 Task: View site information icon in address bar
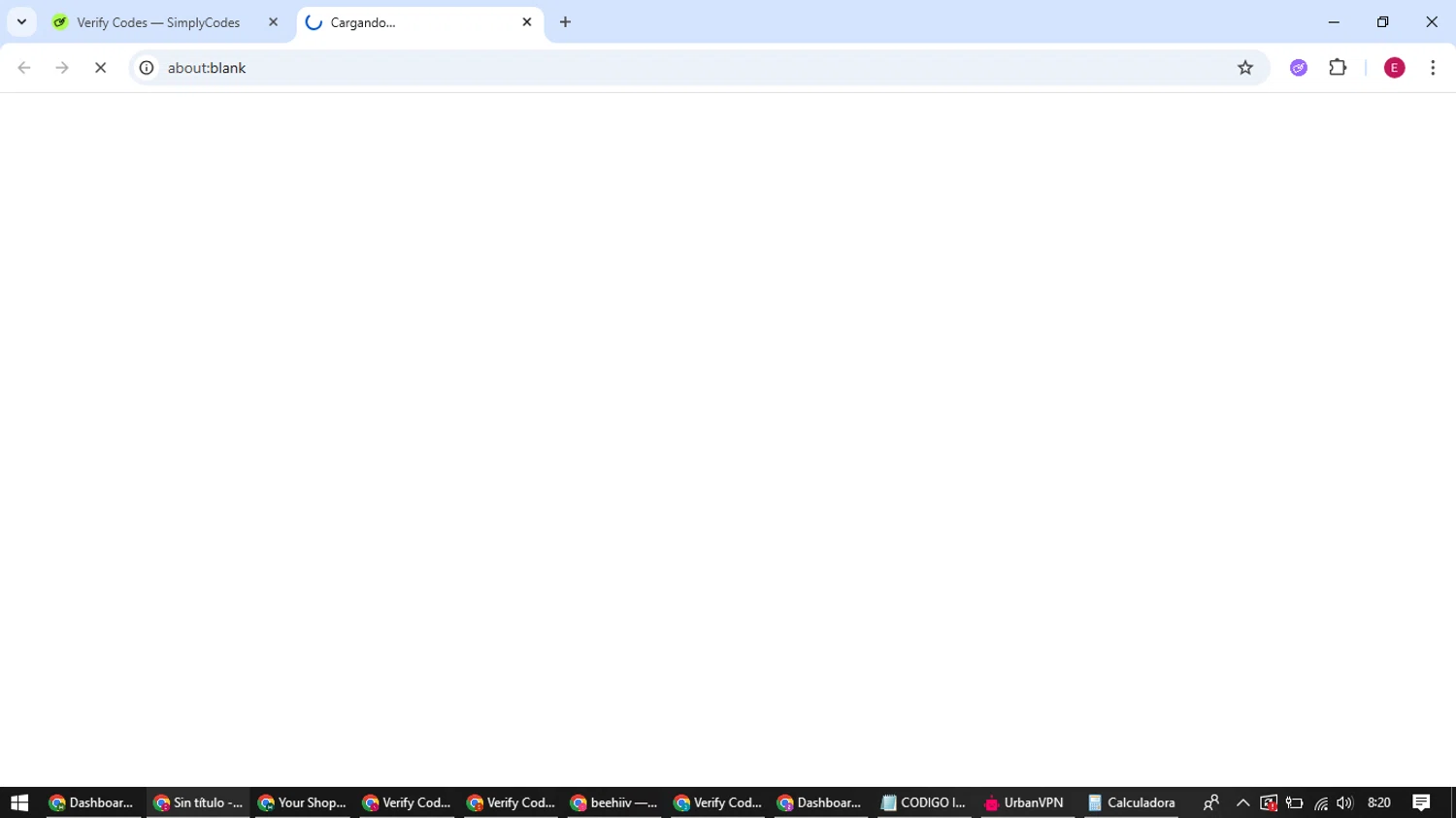(147, 68)
